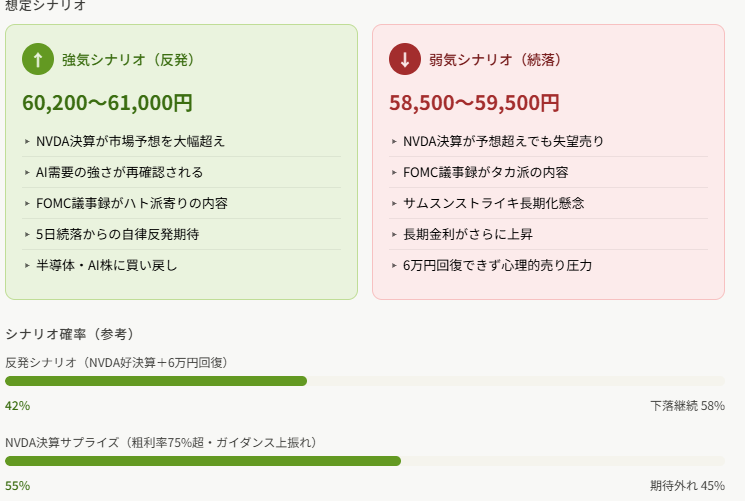Click the green up-arrow bullish scenario icon
Image resolution: width=745 pixels, height=501 pixels.
[38, 59]
